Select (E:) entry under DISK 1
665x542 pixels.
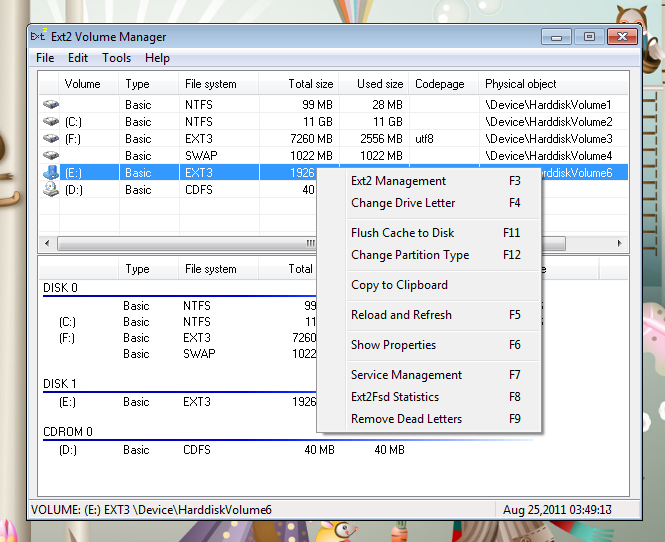(67, 402)
